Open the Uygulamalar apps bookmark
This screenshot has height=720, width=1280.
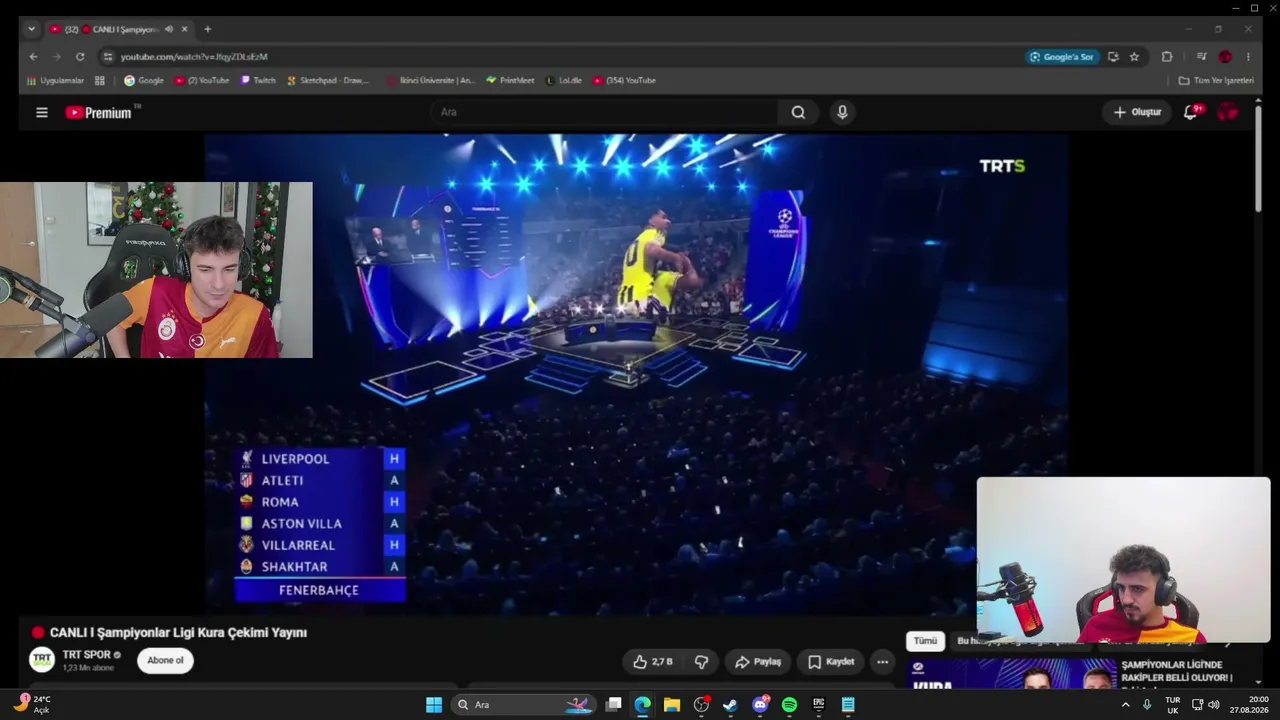[55, 80]
